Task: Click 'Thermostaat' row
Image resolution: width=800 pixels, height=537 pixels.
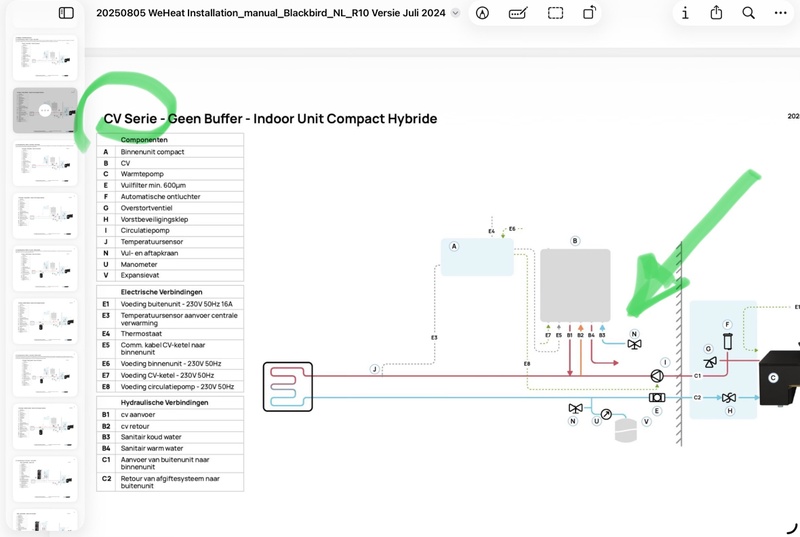Action: [170, 334]
